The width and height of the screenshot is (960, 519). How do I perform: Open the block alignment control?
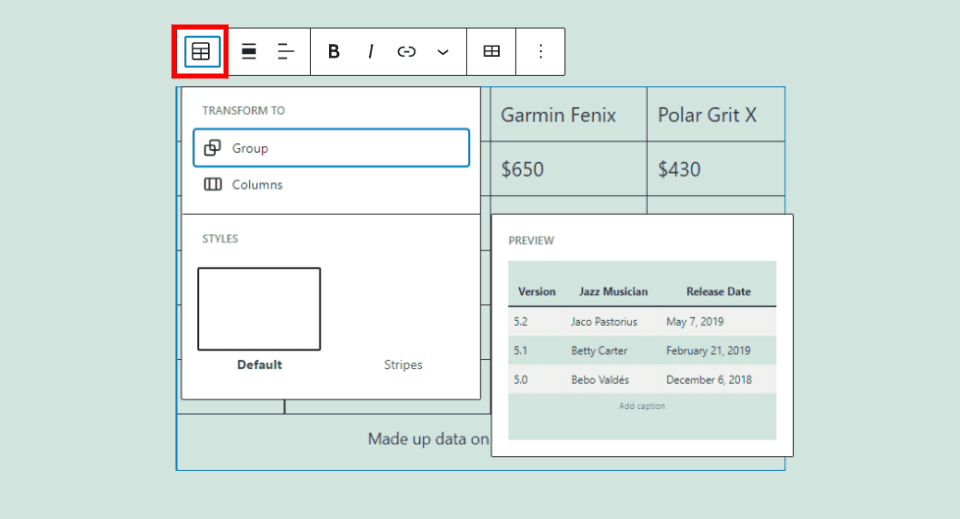tap(249, 52)
